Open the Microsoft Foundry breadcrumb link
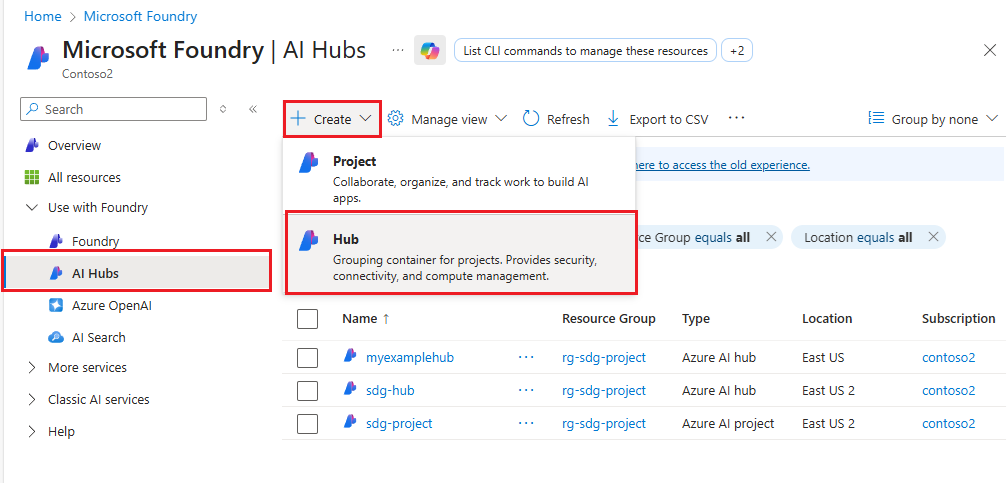Viewport: 1007px width, 483px height. pyautogui.click(x=141, y=16)
